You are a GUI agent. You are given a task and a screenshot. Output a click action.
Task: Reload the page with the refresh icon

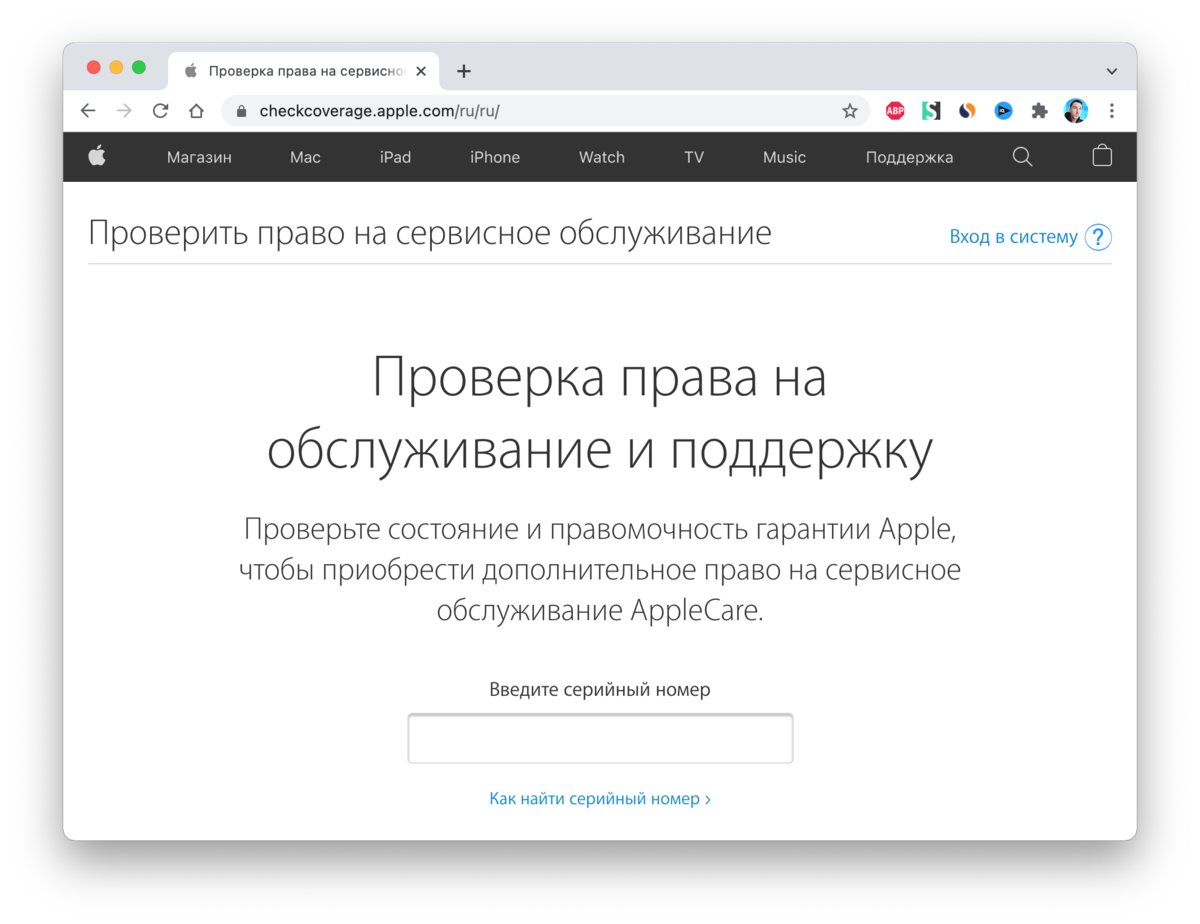[x=160, y=111]
